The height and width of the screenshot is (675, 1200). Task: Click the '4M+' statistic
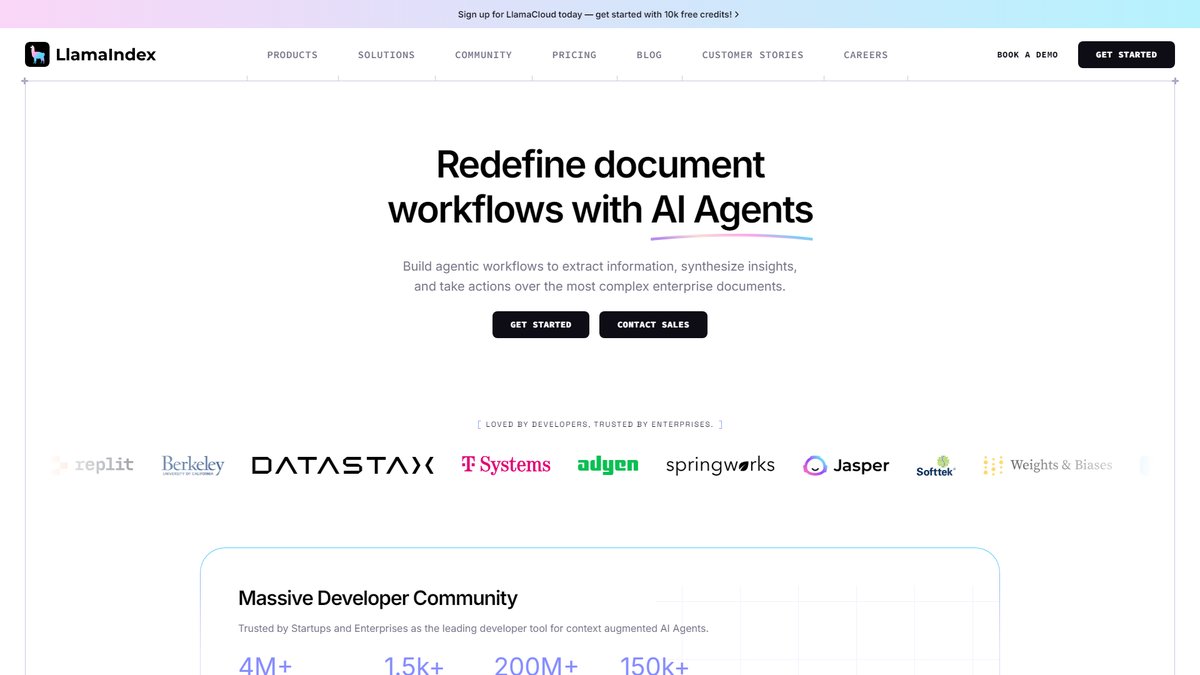265,665
